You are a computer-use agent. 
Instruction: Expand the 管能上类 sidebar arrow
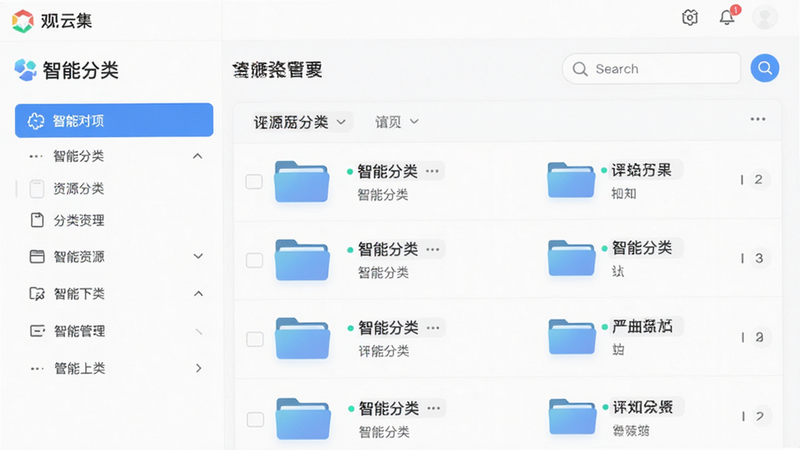(x=198, y=368)
